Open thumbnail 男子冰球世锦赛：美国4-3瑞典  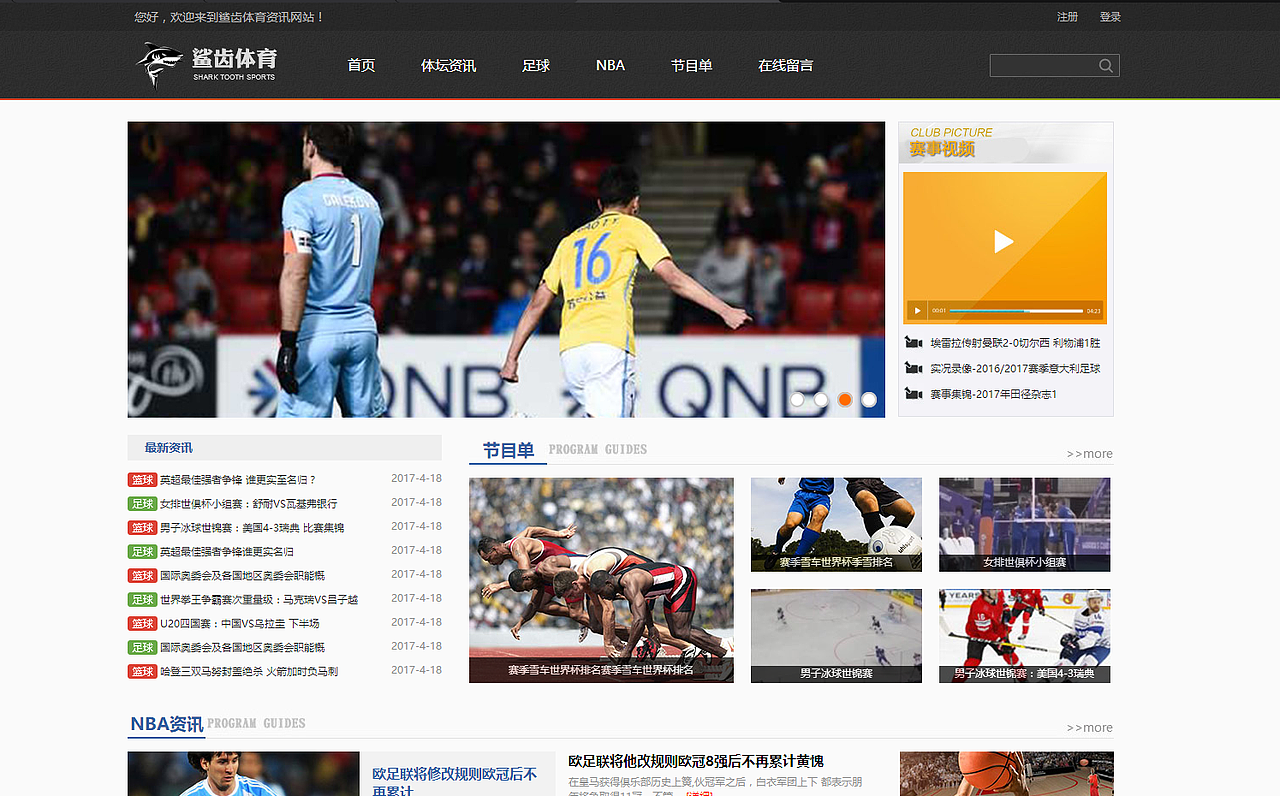pos(1024,636)
